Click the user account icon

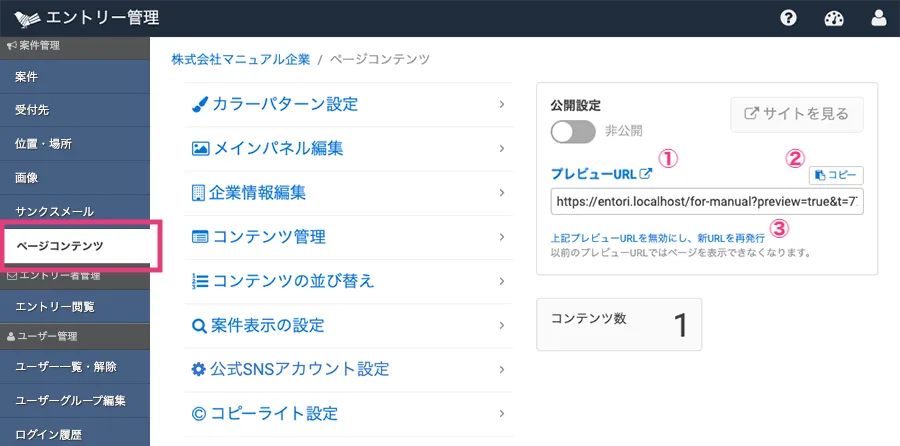(x=879, y=18)
